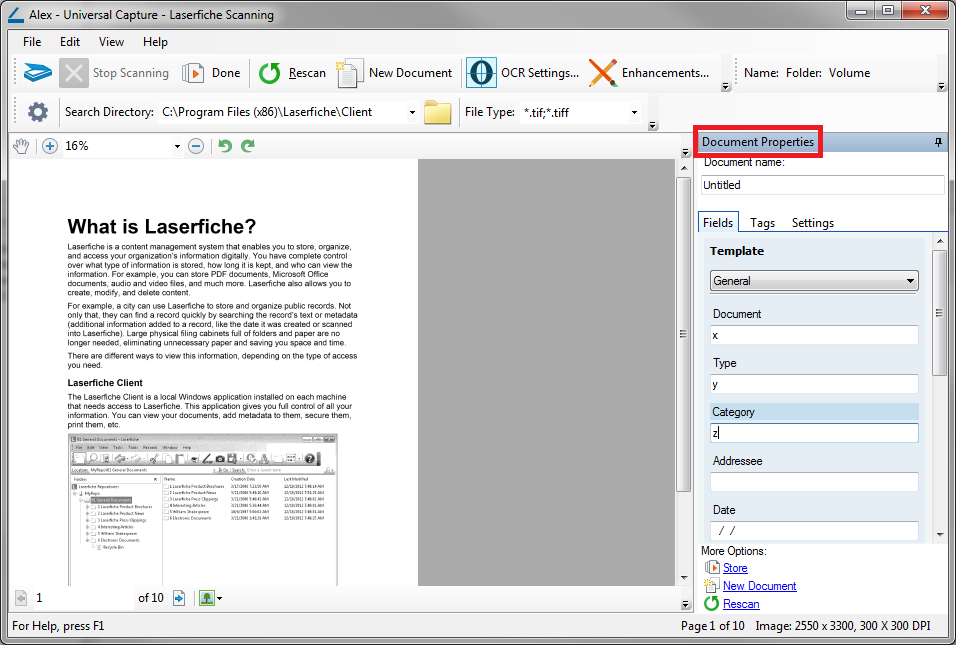Open the Template dropdown showing General
Screen dimensions: 956x645
coord(814,281)
